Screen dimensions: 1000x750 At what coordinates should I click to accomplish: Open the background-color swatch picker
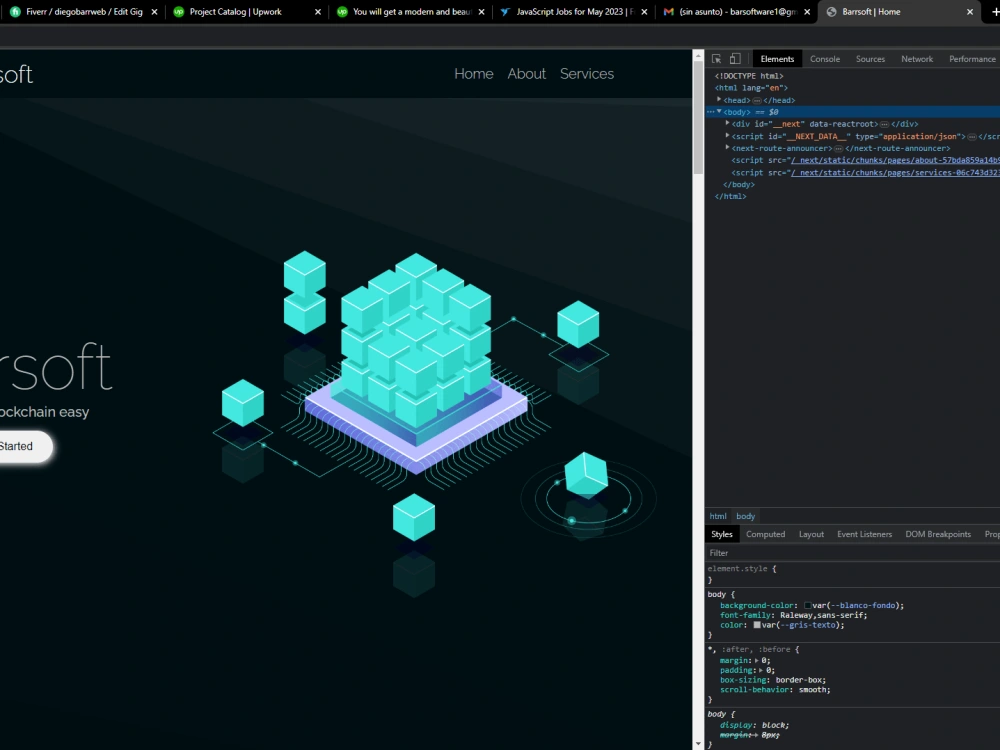[807, 606]
